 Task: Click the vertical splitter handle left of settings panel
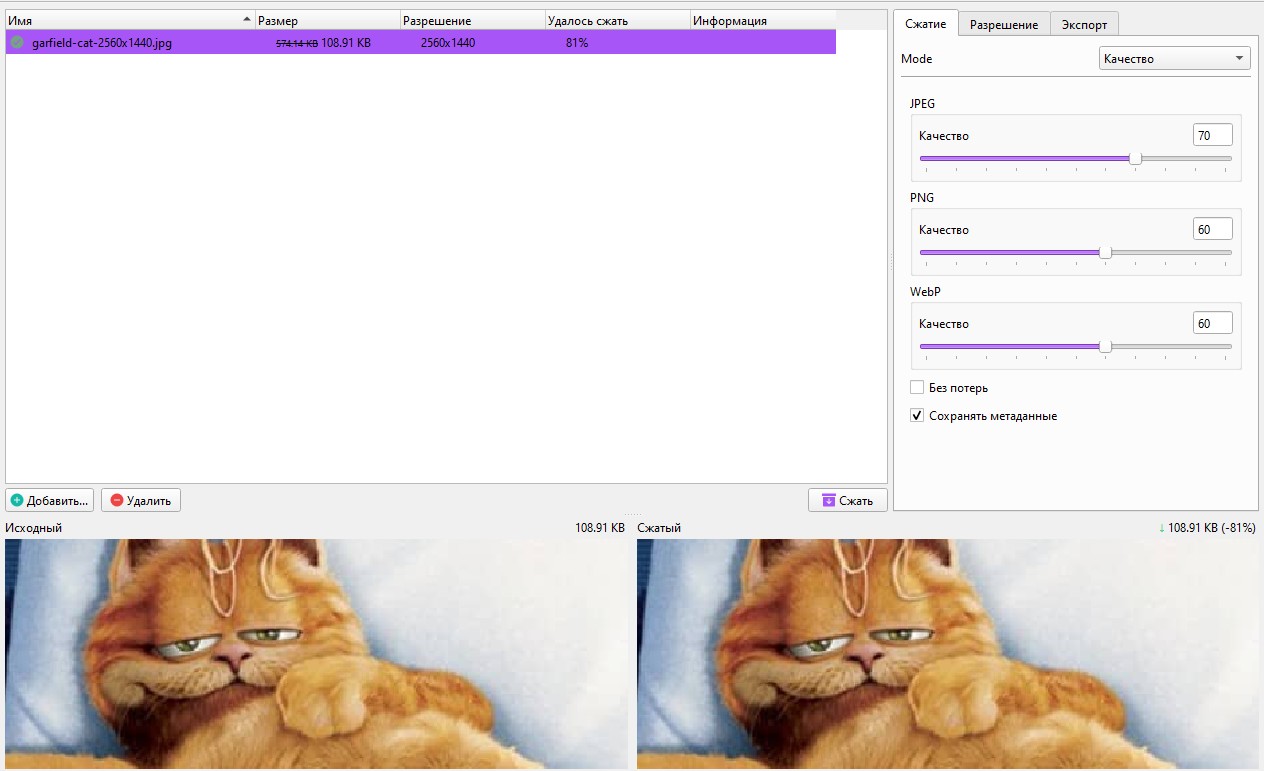click(x=890, y=260)
